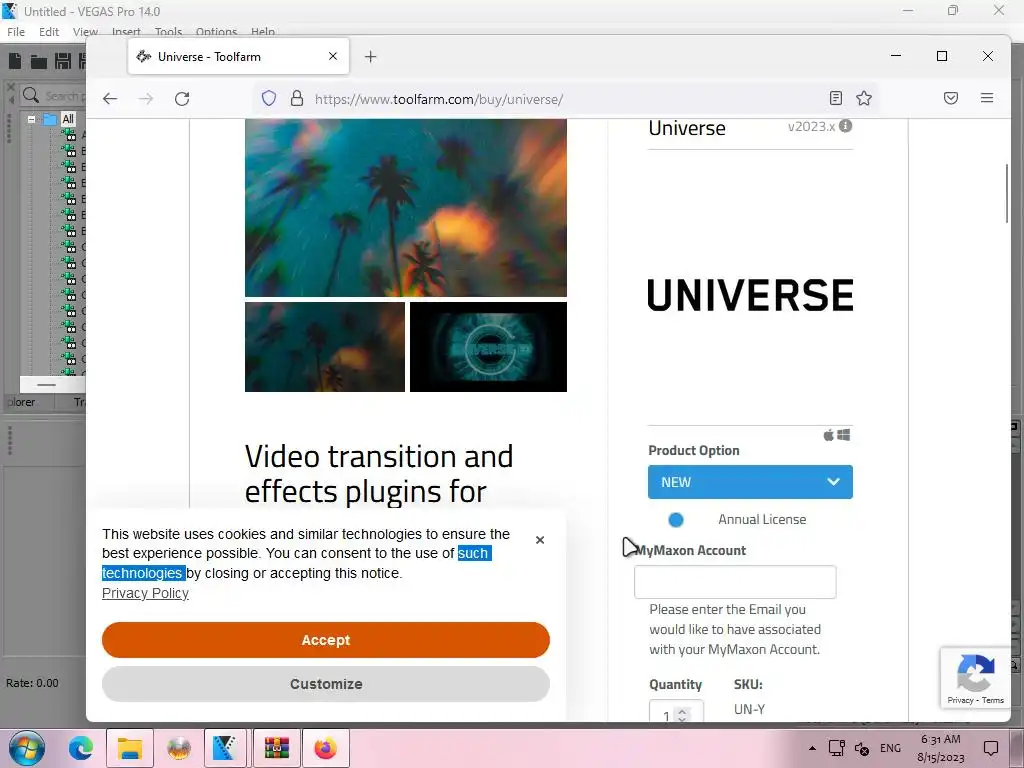Viewport: 1024px width, 768px height.
Task: Bookmark this page with the star icon
Action: (864, 99)
